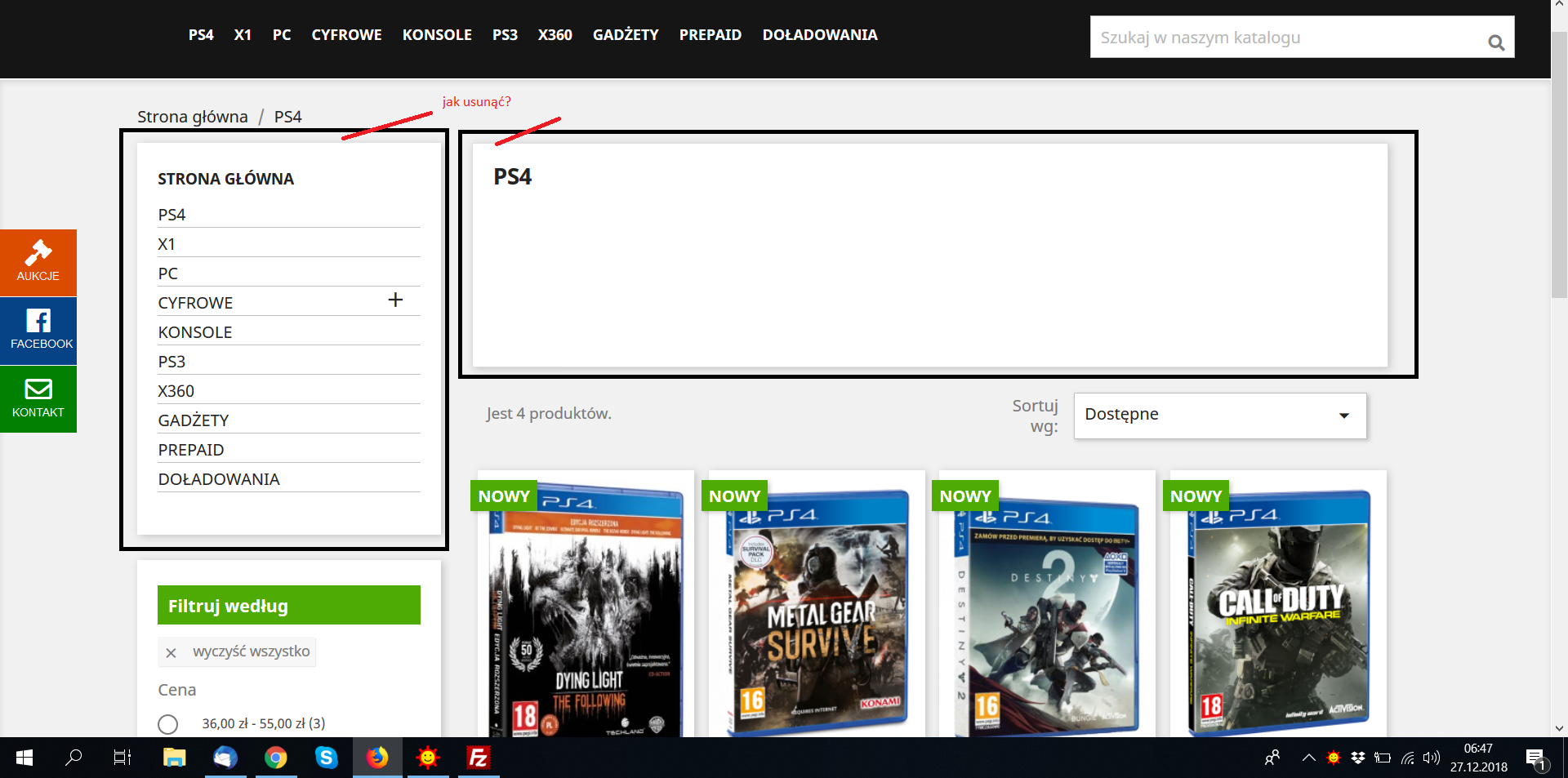Select PC in the sidebar category list
Viewport: 1568px width, 778px height.
coord(168,273)
